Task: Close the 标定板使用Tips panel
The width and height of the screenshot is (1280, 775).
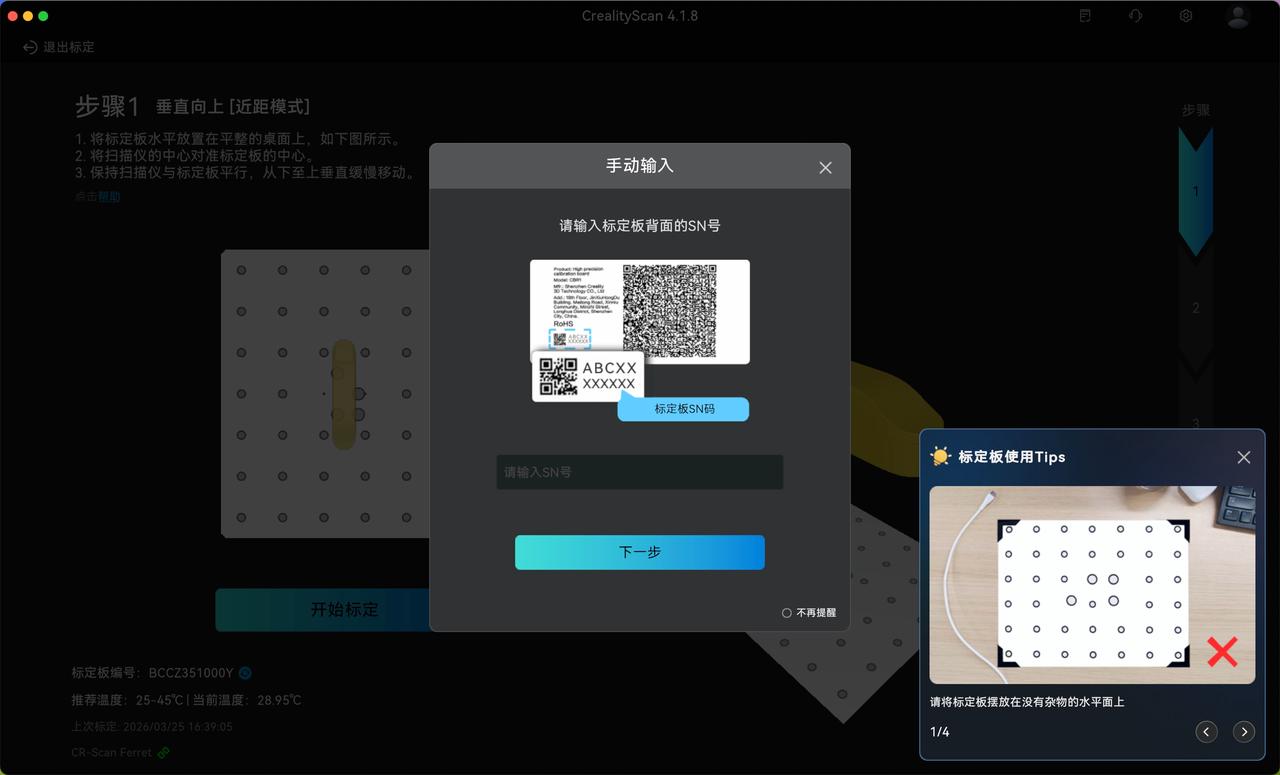Action: [1243, 457]
